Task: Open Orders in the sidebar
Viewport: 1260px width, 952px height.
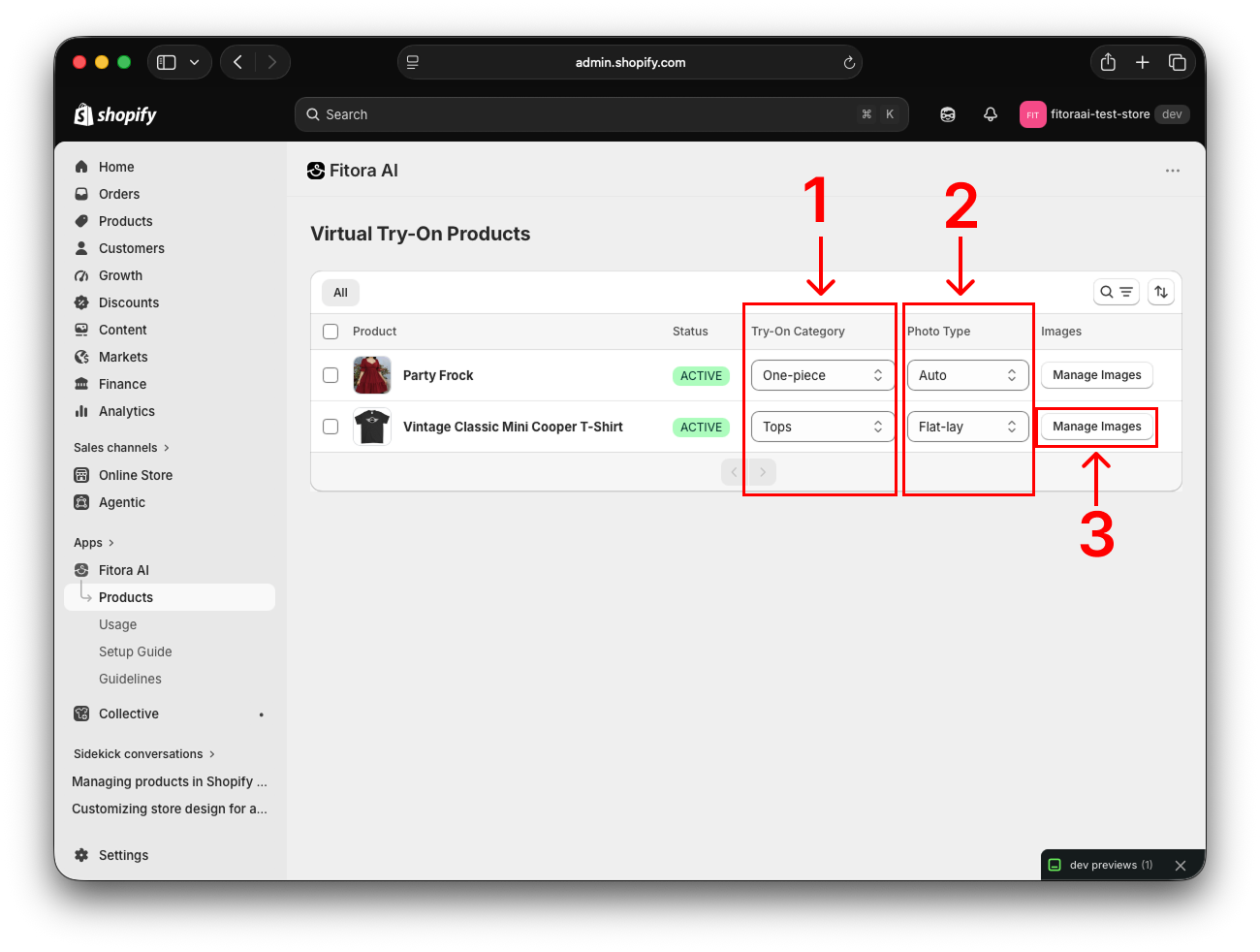Action: click(119, 194)
